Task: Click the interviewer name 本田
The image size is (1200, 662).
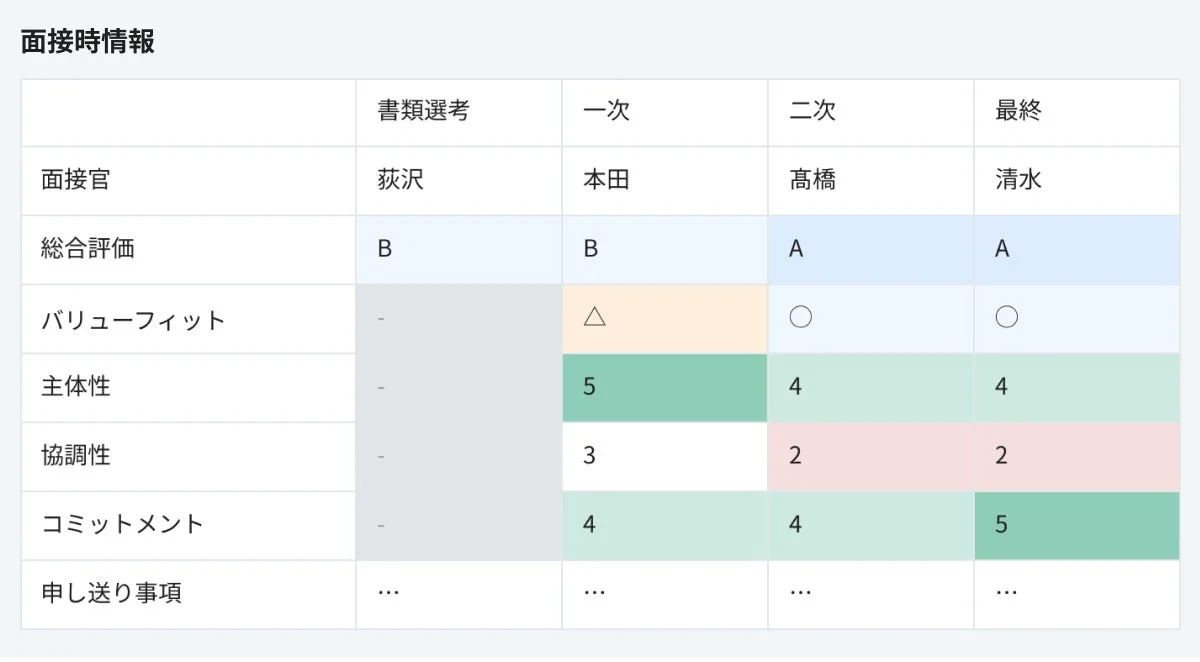Action: point(597,181)
